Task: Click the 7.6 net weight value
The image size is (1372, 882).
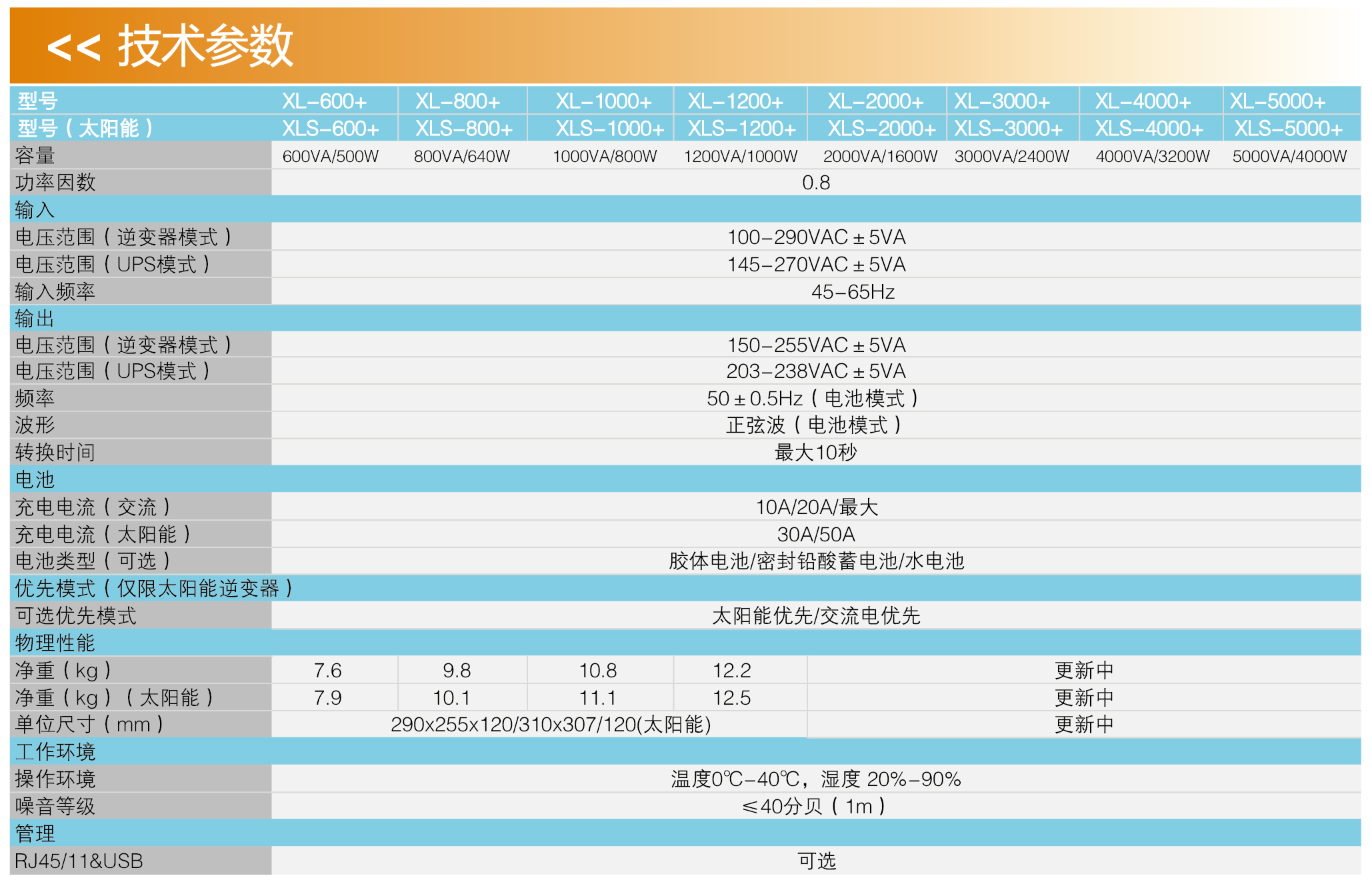Action: (x=329, y=670)
